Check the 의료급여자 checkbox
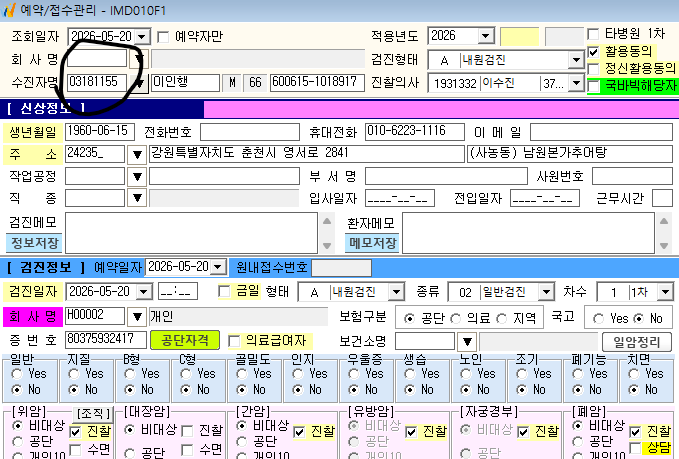 [x=234, y=341]
